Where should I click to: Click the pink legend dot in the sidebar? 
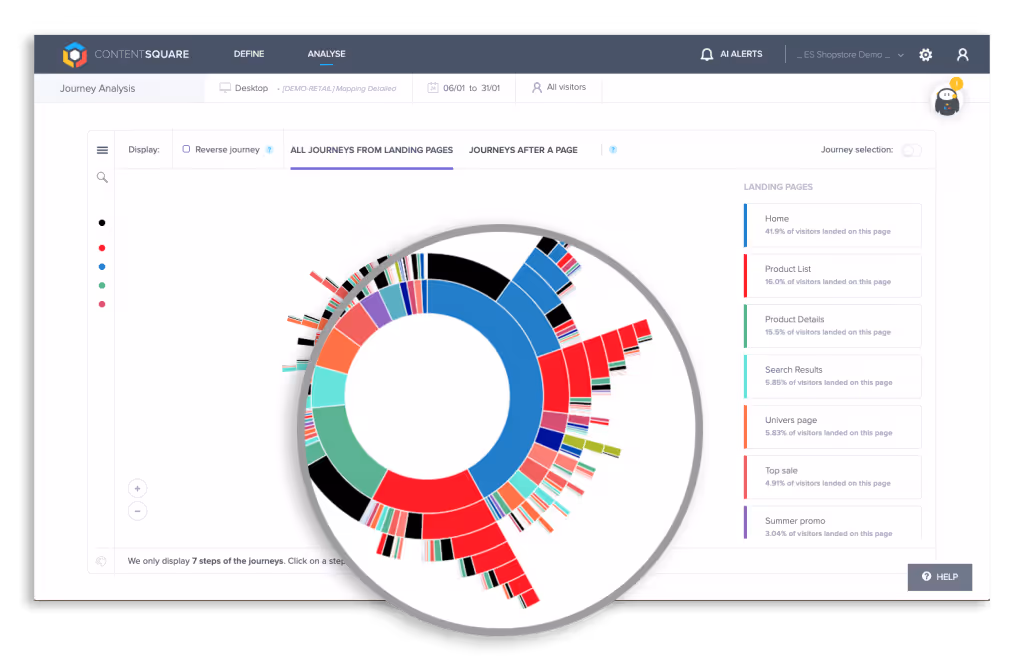(102, 304)
